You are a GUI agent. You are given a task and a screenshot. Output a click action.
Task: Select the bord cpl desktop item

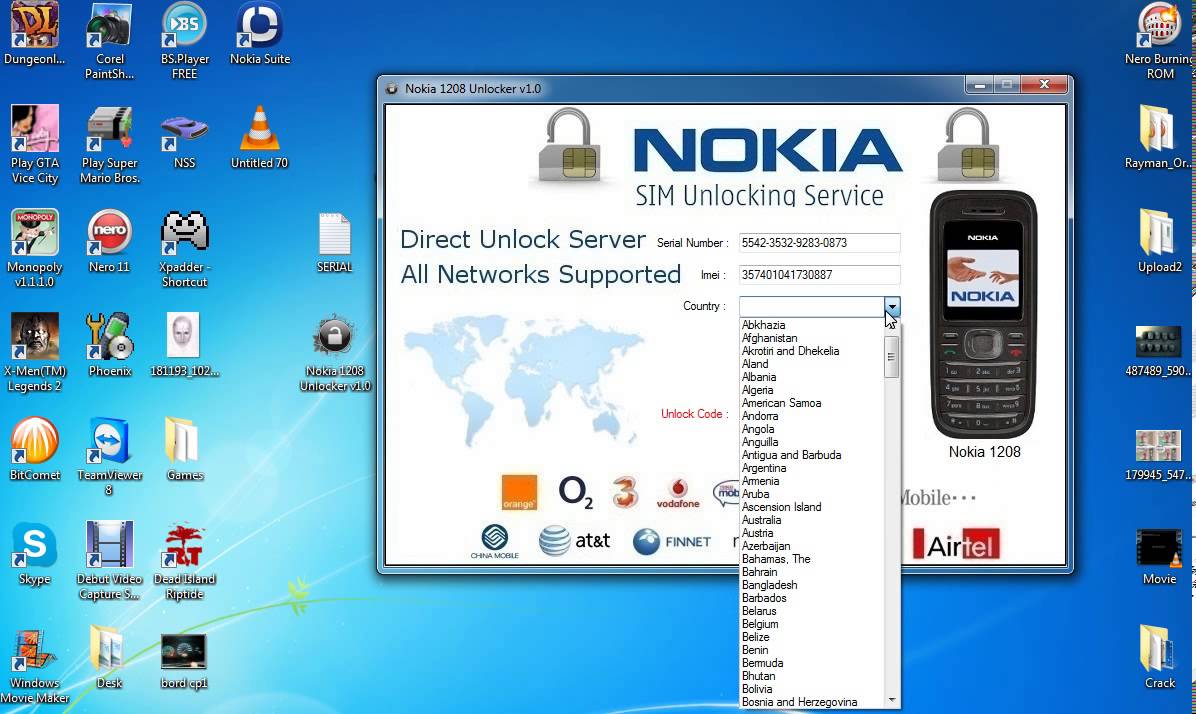click(184, 661)
